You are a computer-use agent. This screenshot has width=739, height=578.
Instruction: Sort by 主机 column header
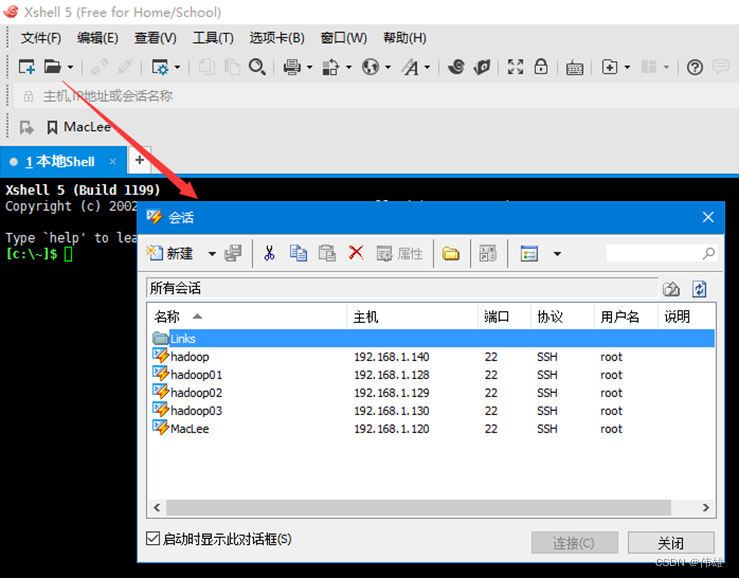pos(412,316)
